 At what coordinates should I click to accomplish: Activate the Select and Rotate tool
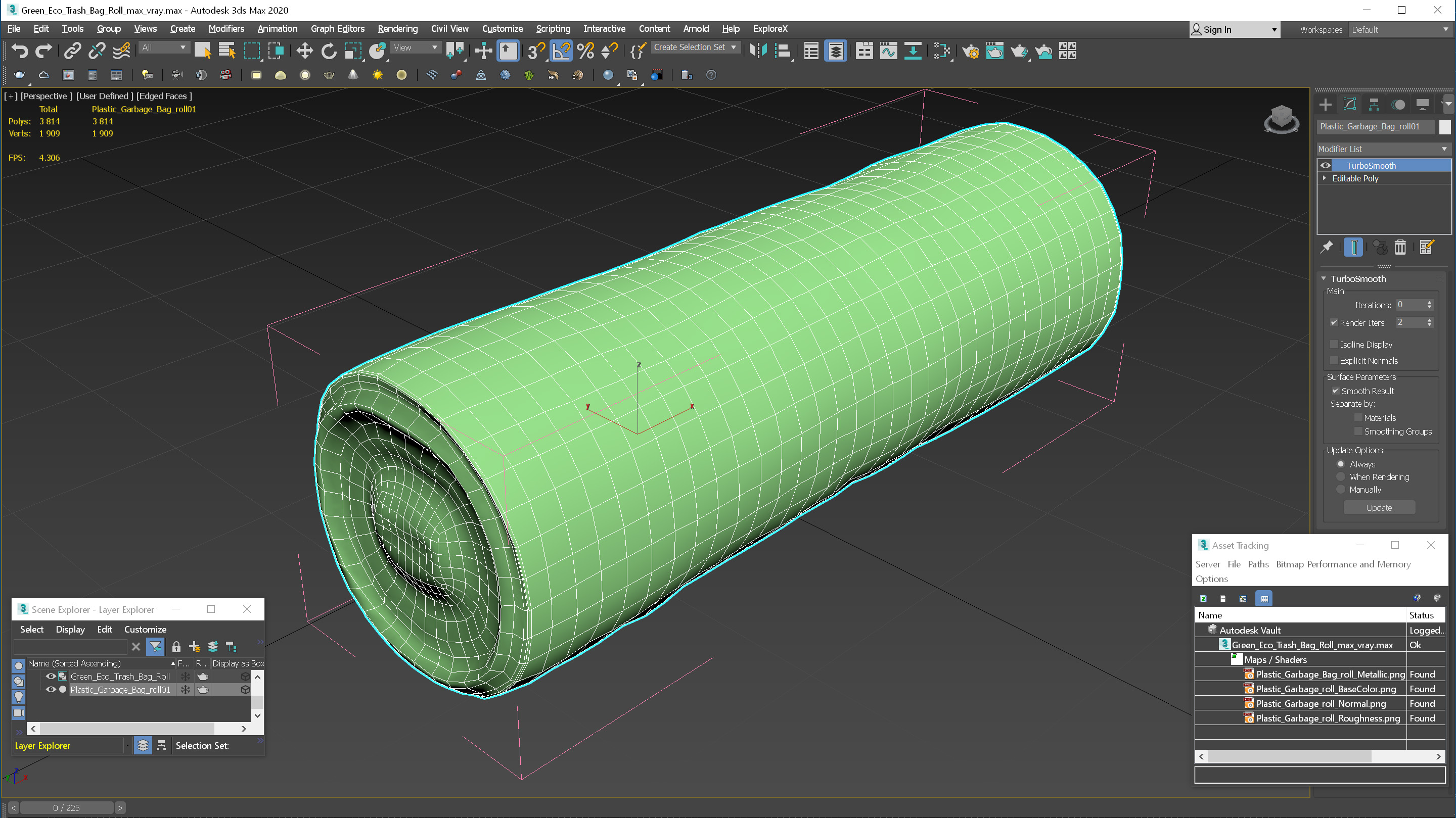[x=329, y=52]
